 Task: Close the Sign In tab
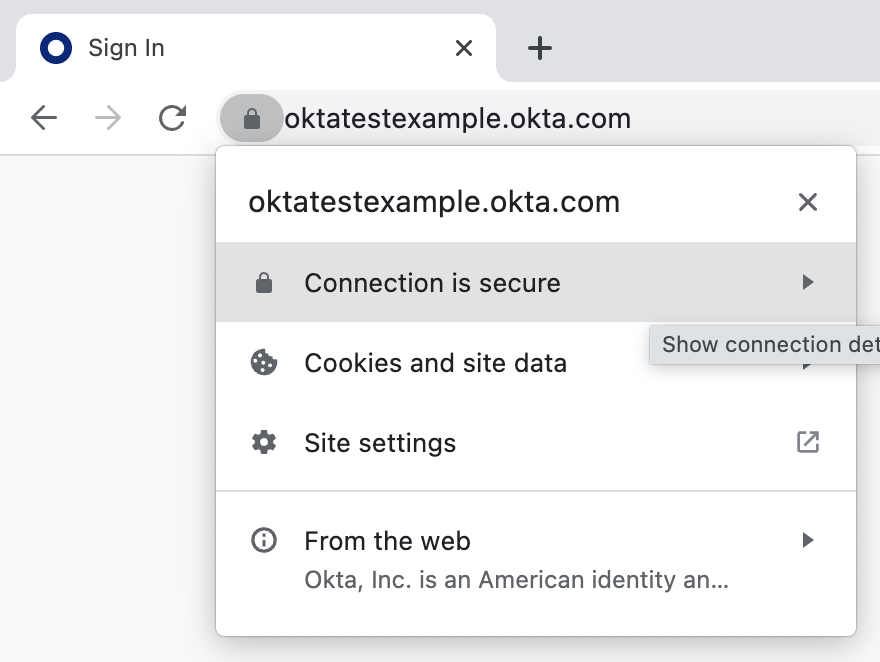[464, 48]
